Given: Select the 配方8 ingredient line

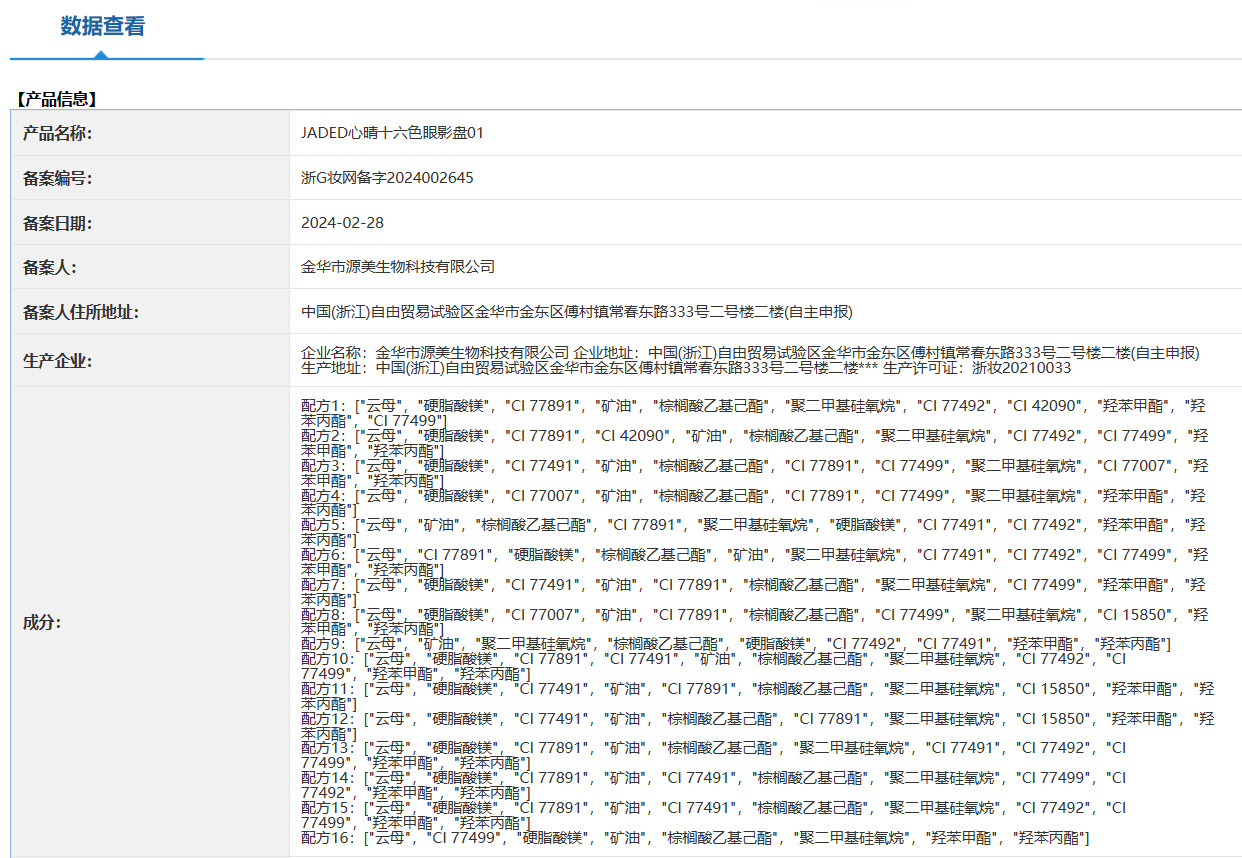Looking at the screenshot, I should (x=754, y=621).
